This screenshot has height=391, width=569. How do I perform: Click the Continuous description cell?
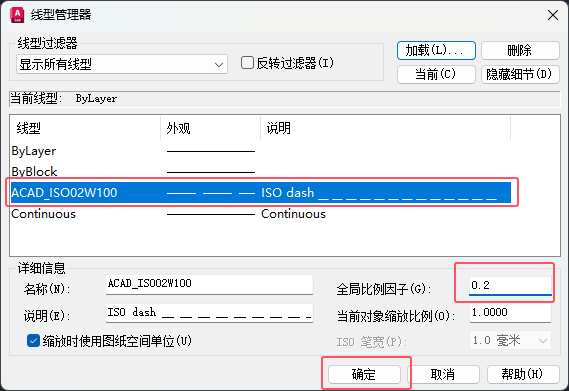click(293, 214)
